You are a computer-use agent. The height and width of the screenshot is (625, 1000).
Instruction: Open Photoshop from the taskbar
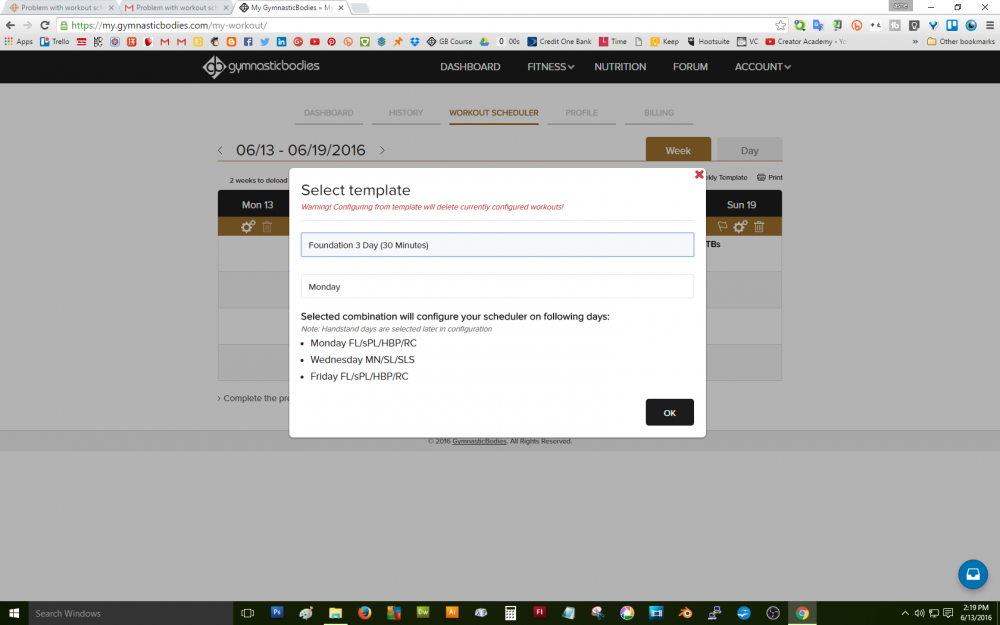point(277,612)
